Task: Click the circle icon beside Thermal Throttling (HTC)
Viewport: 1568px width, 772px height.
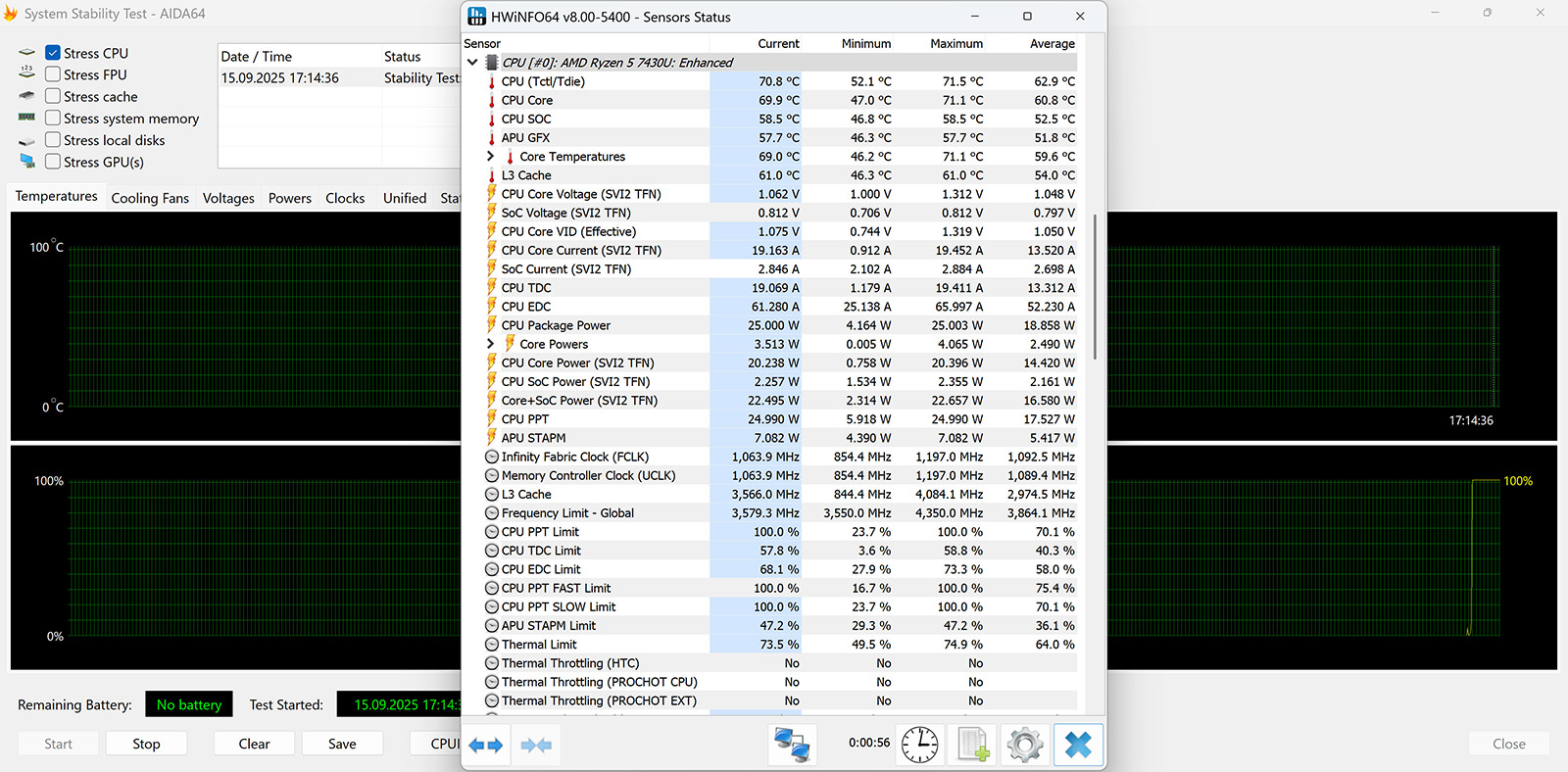Action: pos(492,663)
